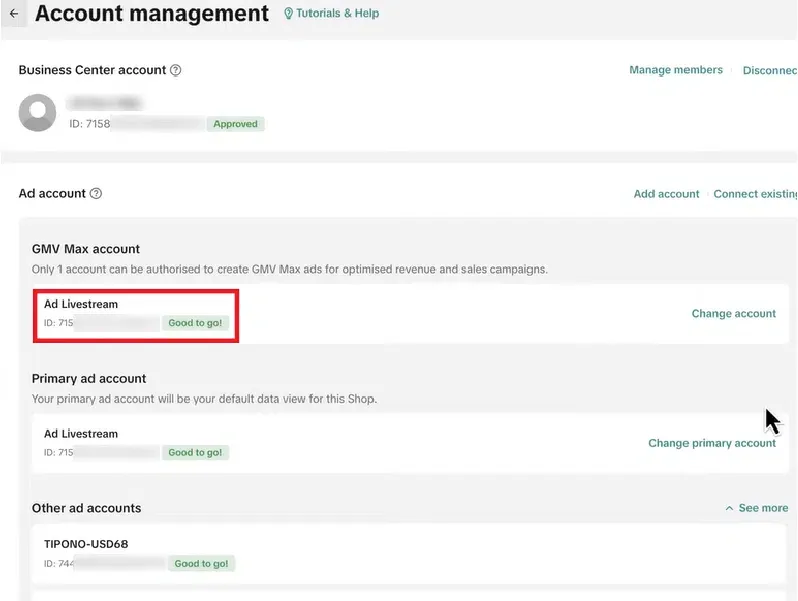Select the GMV Max Ad Livestream account
This screenshot has width=798, height=601.
[x=81, y=304]
